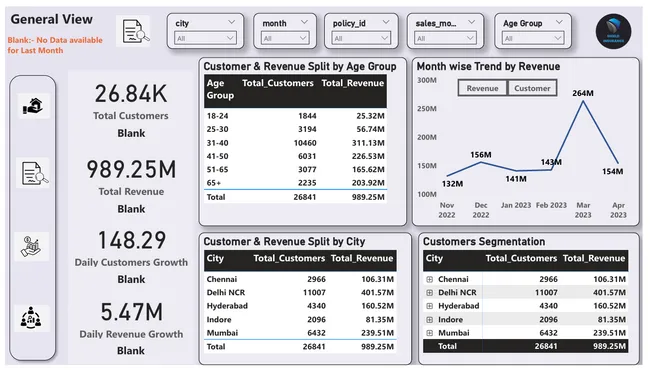This screenshot has height=372, width=650.
Task: Switch the trend chart to Revenue
Action: click(482, 88)
